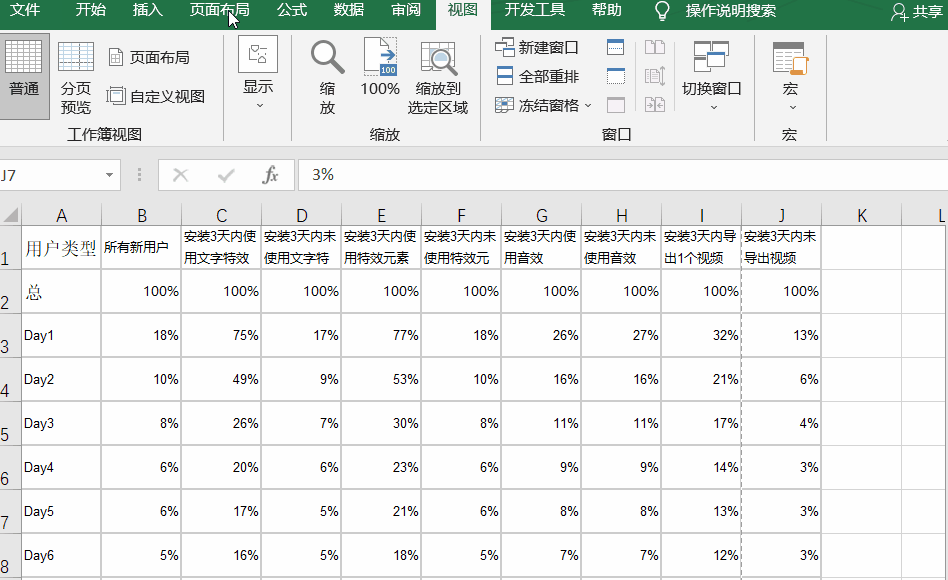The height and width of the screenshot is (580, 948).
Task: Click cell A1 '用户类型'
Action: coord(61,247)
